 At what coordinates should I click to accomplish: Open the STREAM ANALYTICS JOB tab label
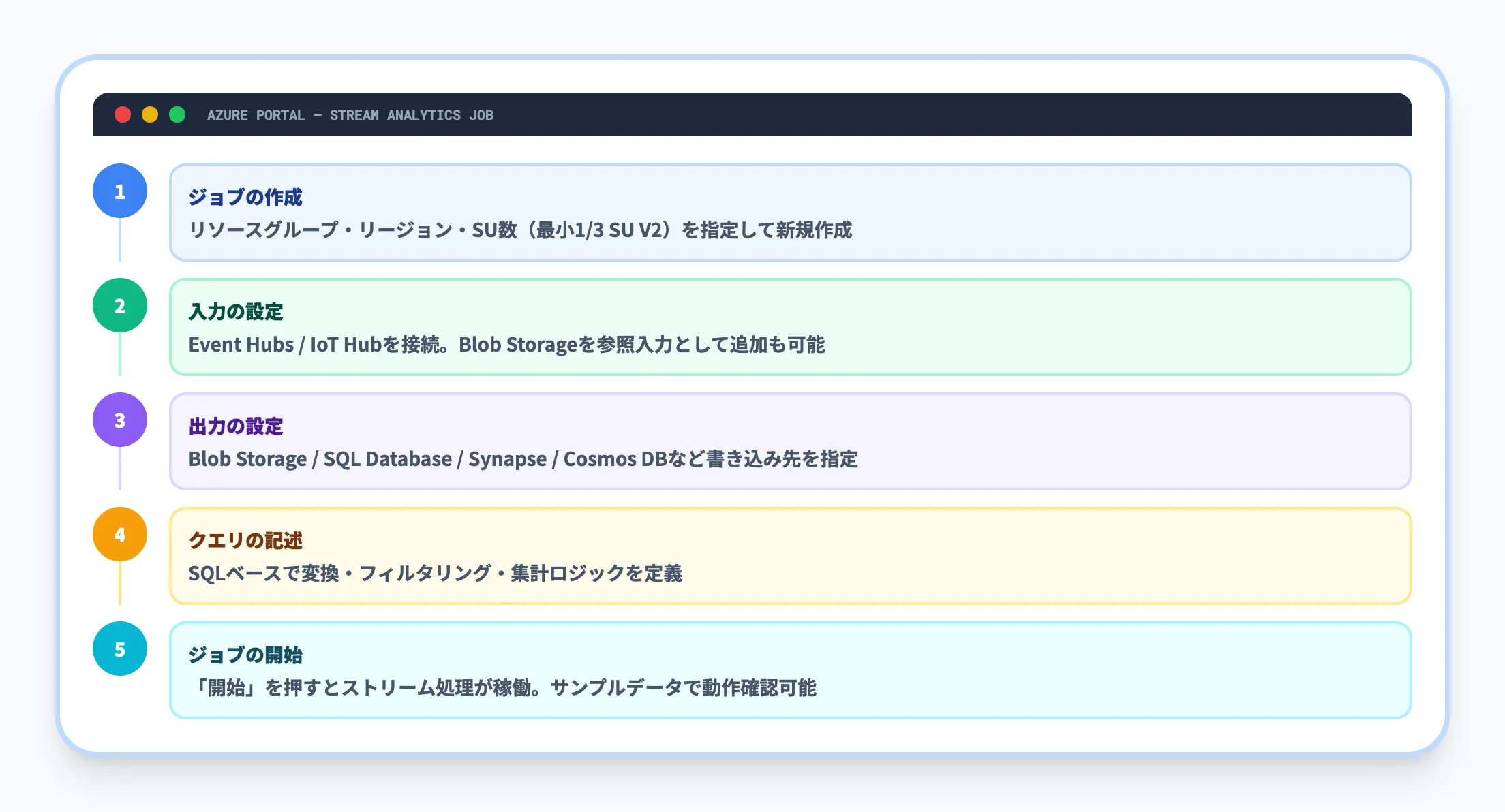pyautogui.click(x=412, y=114)
